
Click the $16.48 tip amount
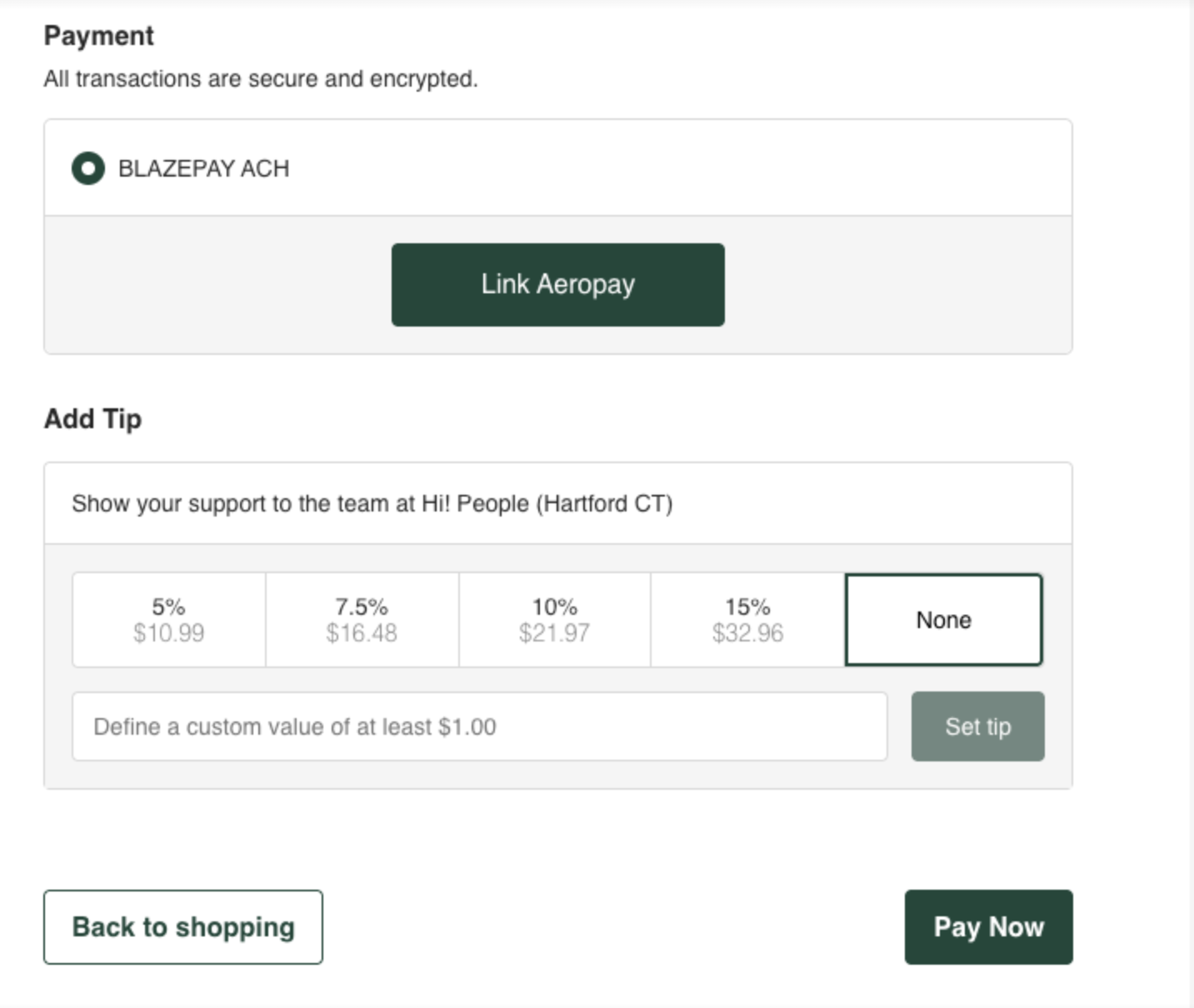tap(362, 634)
